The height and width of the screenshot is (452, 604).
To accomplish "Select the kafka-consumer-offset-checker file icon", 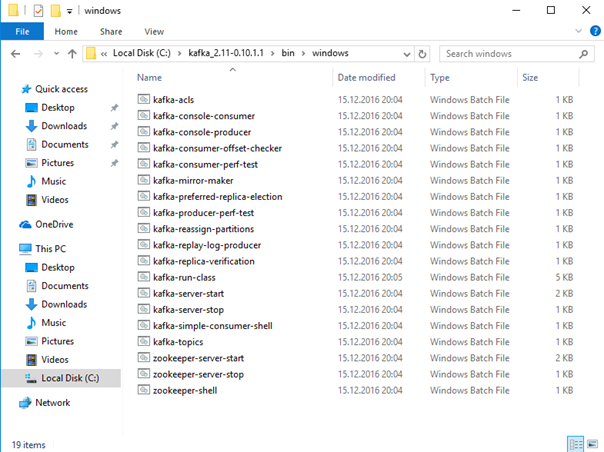I will tap(143, 148).
